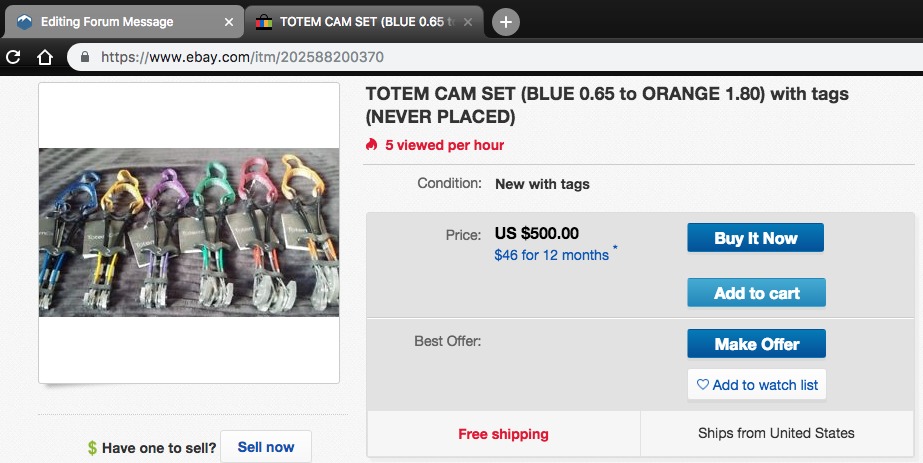This screenshot has height=463, width=923.
Task: Click the green dollar sign icon
Action: click(x=92, y=447)
